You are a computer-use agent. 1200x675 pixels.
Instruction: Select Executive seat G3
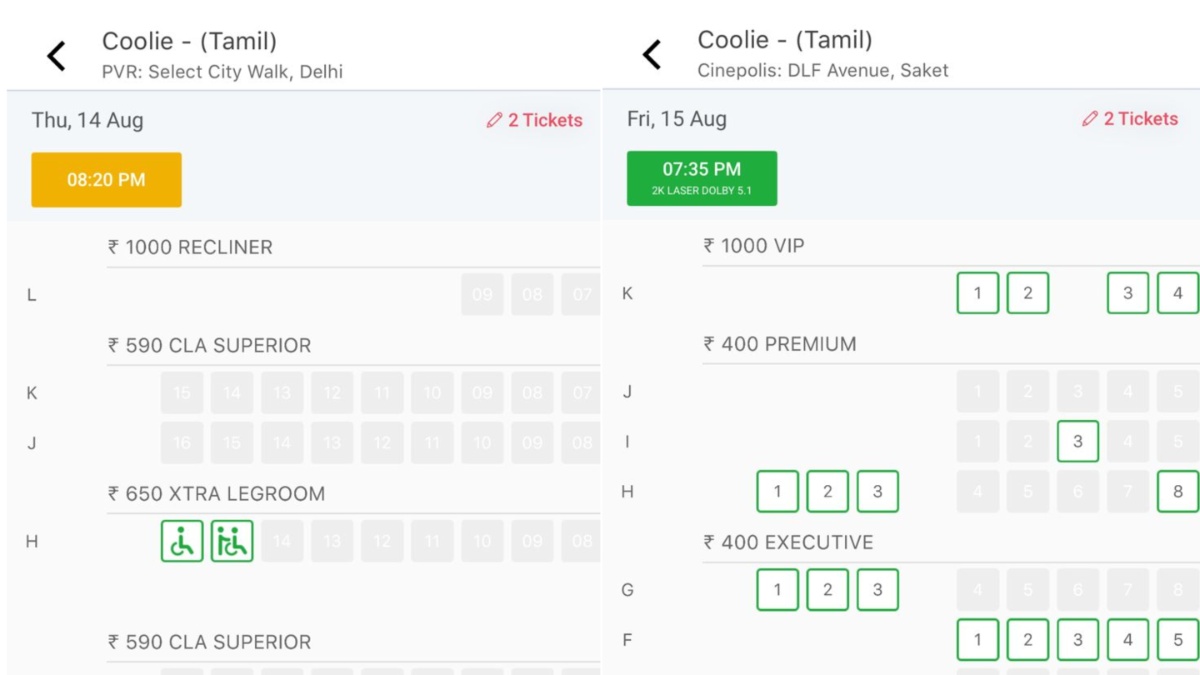[x=877, y=589]
